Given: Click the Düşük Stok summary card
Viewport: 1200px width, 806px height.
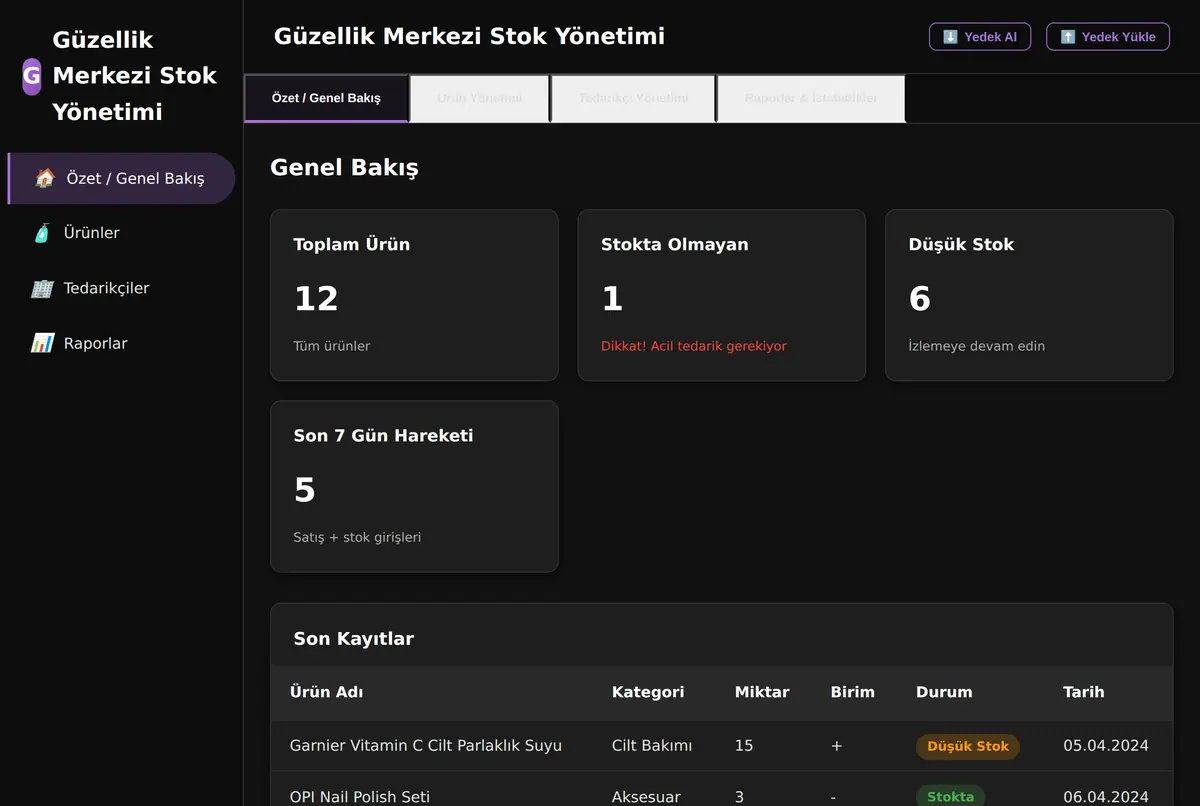Looking at the screenshot, I should 1029,295.
